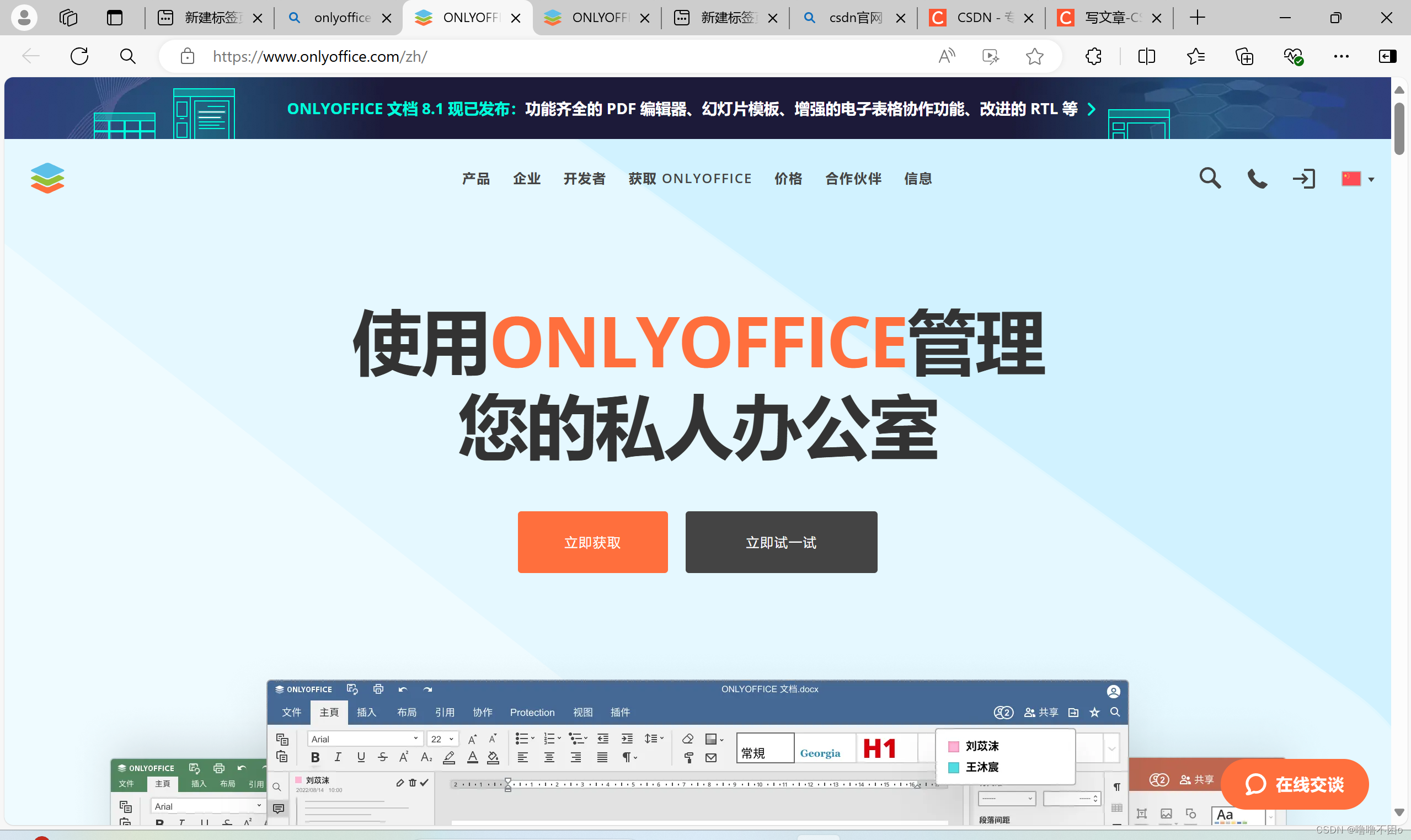This screenshot has width=1411, height=840.
Task: Expand the Arial font family dropdown
Action: pyautogui.click(x=416, y=739)
